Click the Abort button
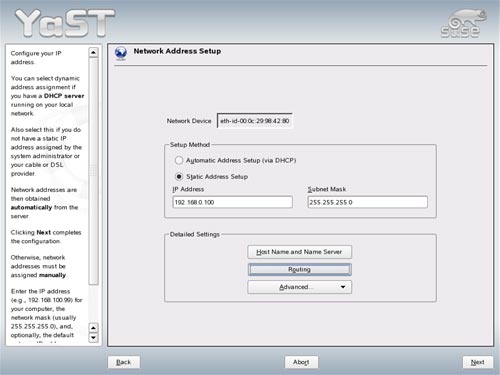This screenshot has height=375, width=500. [x=301, y=362]
